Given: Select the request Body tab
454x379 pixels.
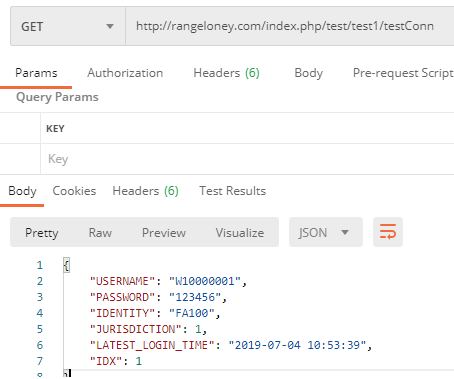Looking at the screenshot, I should [309, 73].
